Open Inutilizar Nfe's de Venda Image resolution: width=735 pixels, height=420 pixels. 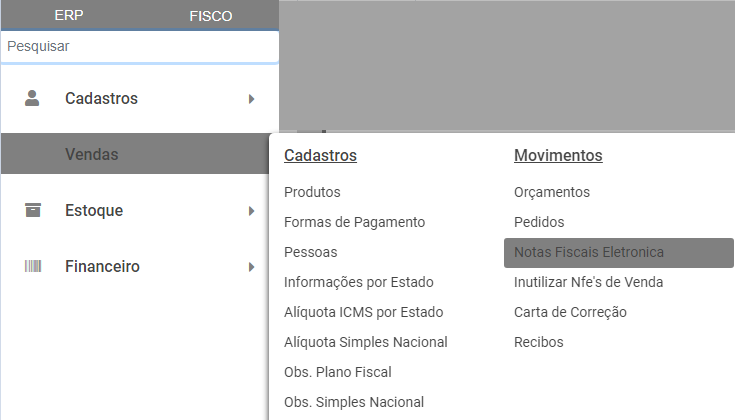point(588,282)
